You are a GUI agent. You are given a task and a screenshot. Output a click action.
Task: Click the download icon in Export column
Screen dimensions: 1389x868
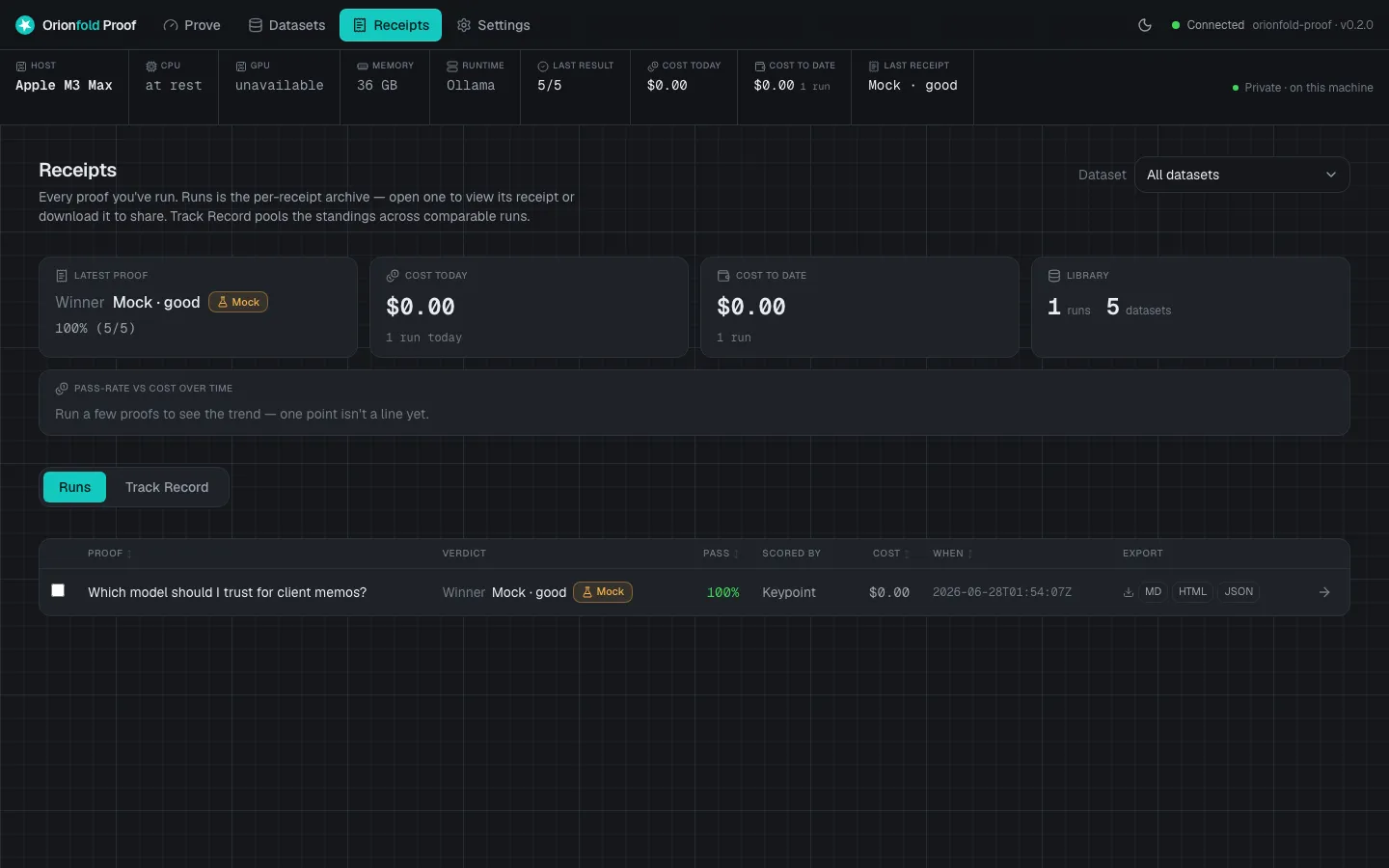pyautogui.click(x=1129, y=592)
